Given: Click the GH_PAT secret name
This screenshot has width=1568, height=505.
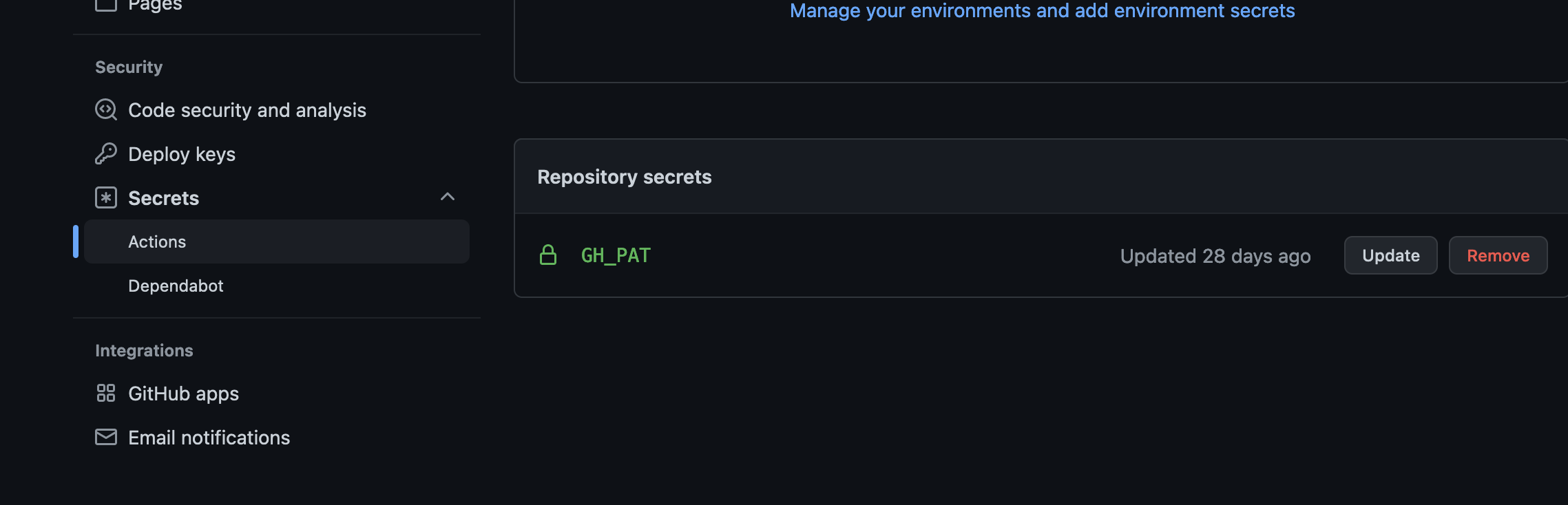Looking at the screenshot, I should pos(616,256).
